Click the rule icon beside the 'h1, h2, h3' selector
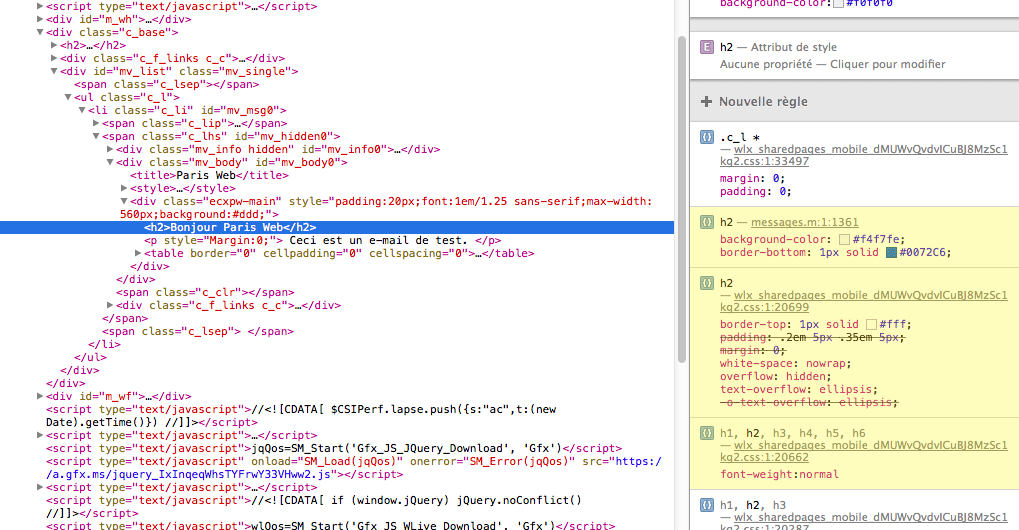The image size is (1019, 530). click(x=706, y=505)
